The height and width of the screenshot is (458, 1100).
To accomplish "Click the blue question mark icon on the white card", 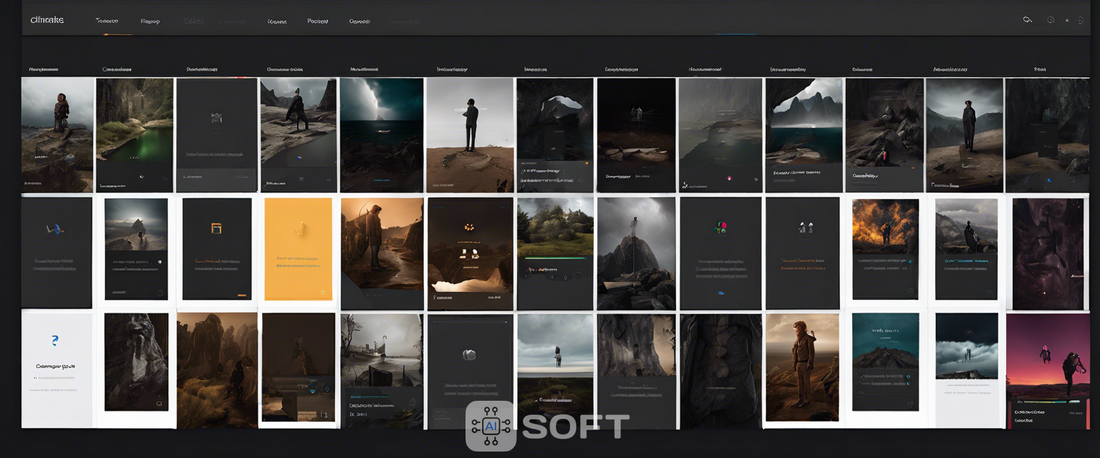I will (55, 341).
